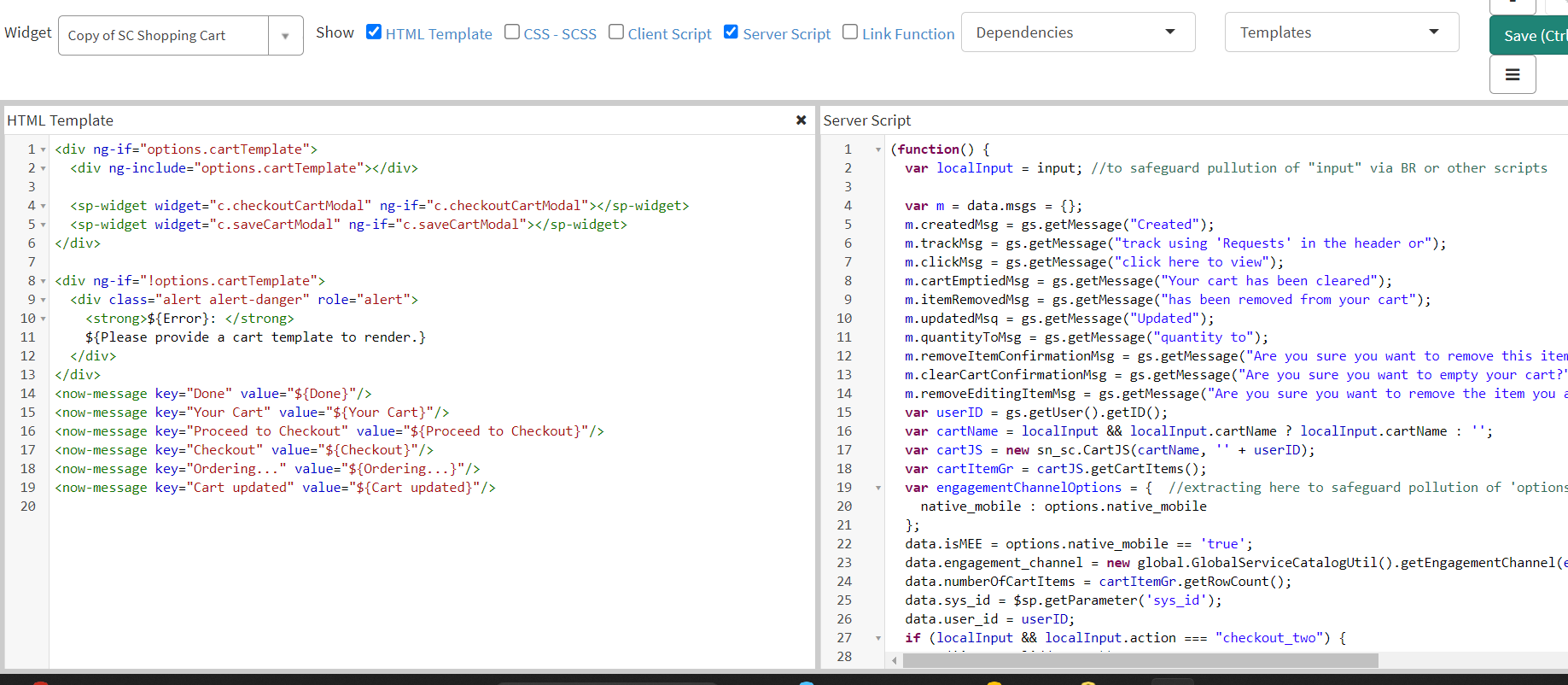Image resolution: width=1568 pixels, height=685 pixels.
Task: Collapse the Server Script line 19 fold arrow
Action: click(x=878, y=488)
